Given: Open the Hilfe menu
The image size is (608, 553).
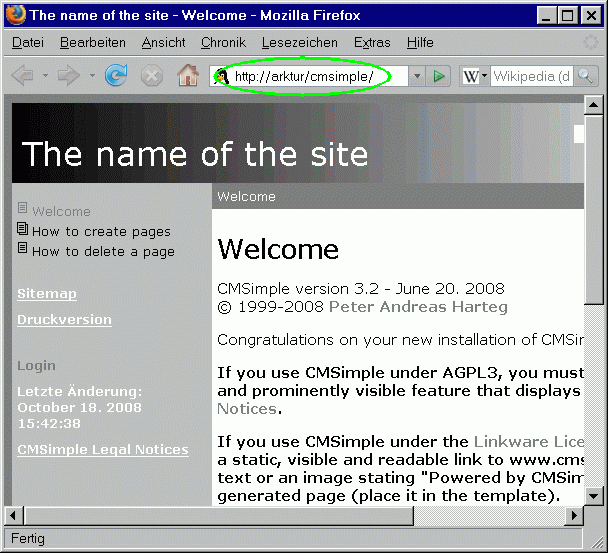Looking at the screenshot, I should (420, 42).
